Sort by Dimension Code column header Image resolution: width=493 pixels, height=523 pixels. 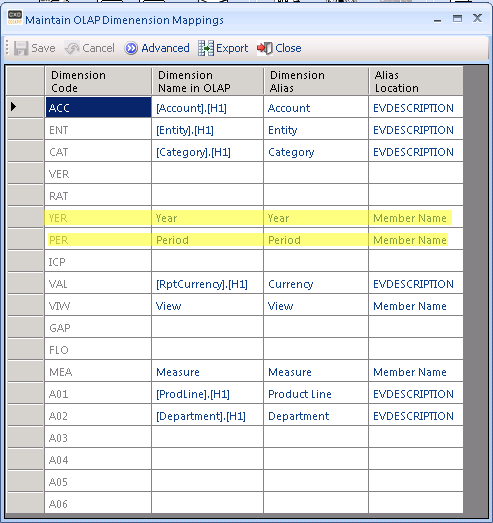98,81
